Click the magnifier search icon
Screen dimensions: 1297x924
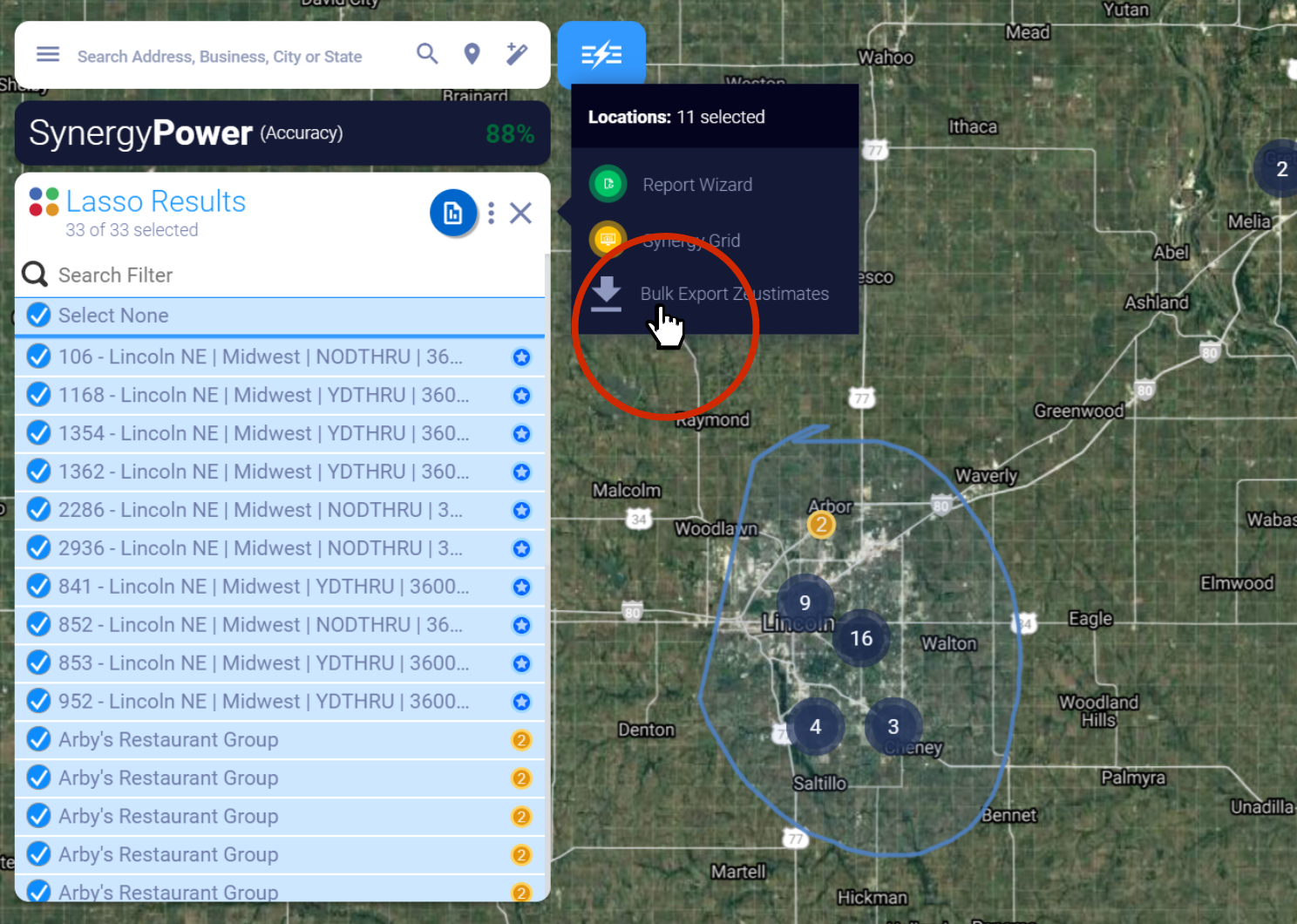[427, 54]
